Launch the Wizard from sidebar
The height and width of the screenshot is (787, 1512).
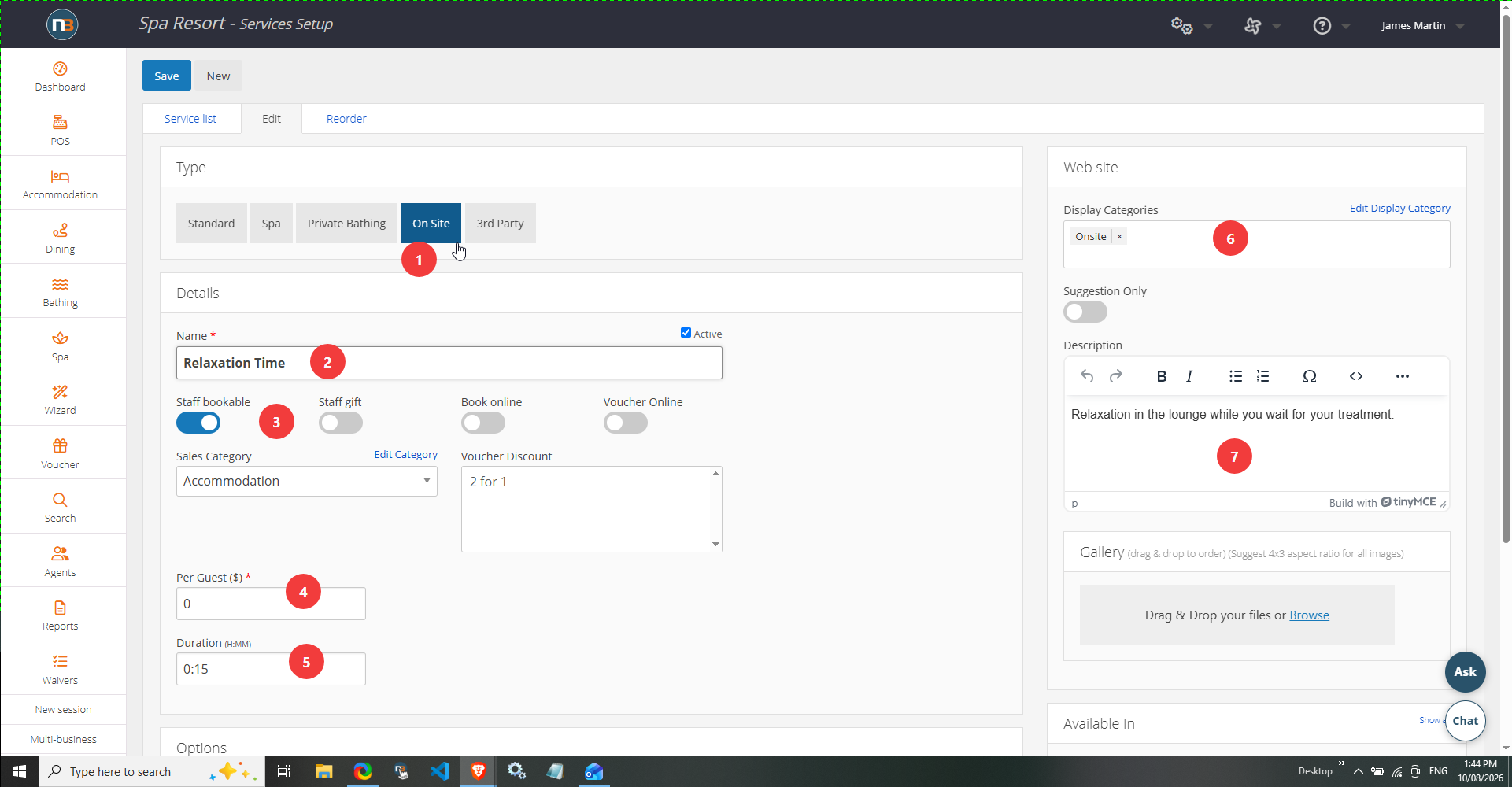click(60, 400)
